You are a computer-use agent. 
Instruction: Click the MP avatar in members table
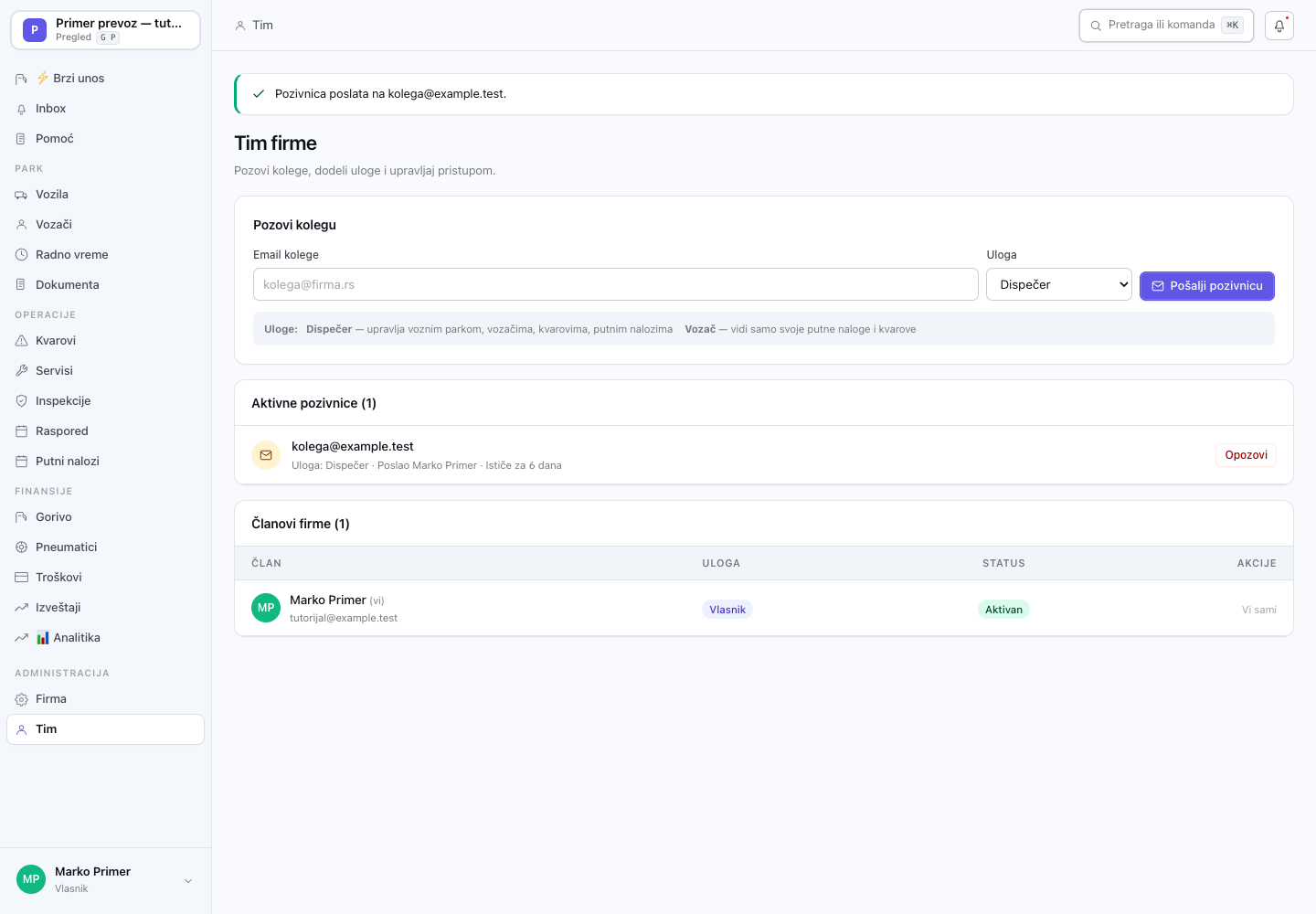coord(266,608)
